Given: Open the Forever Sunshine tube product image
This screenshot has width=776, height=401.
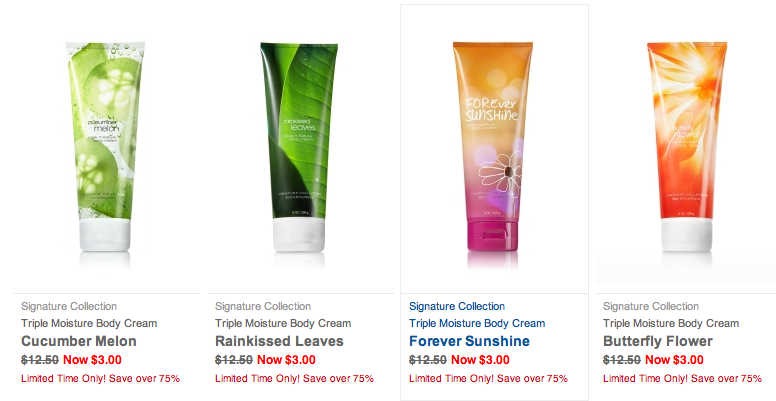Looking at the screenshot, I should coord(493,147).
